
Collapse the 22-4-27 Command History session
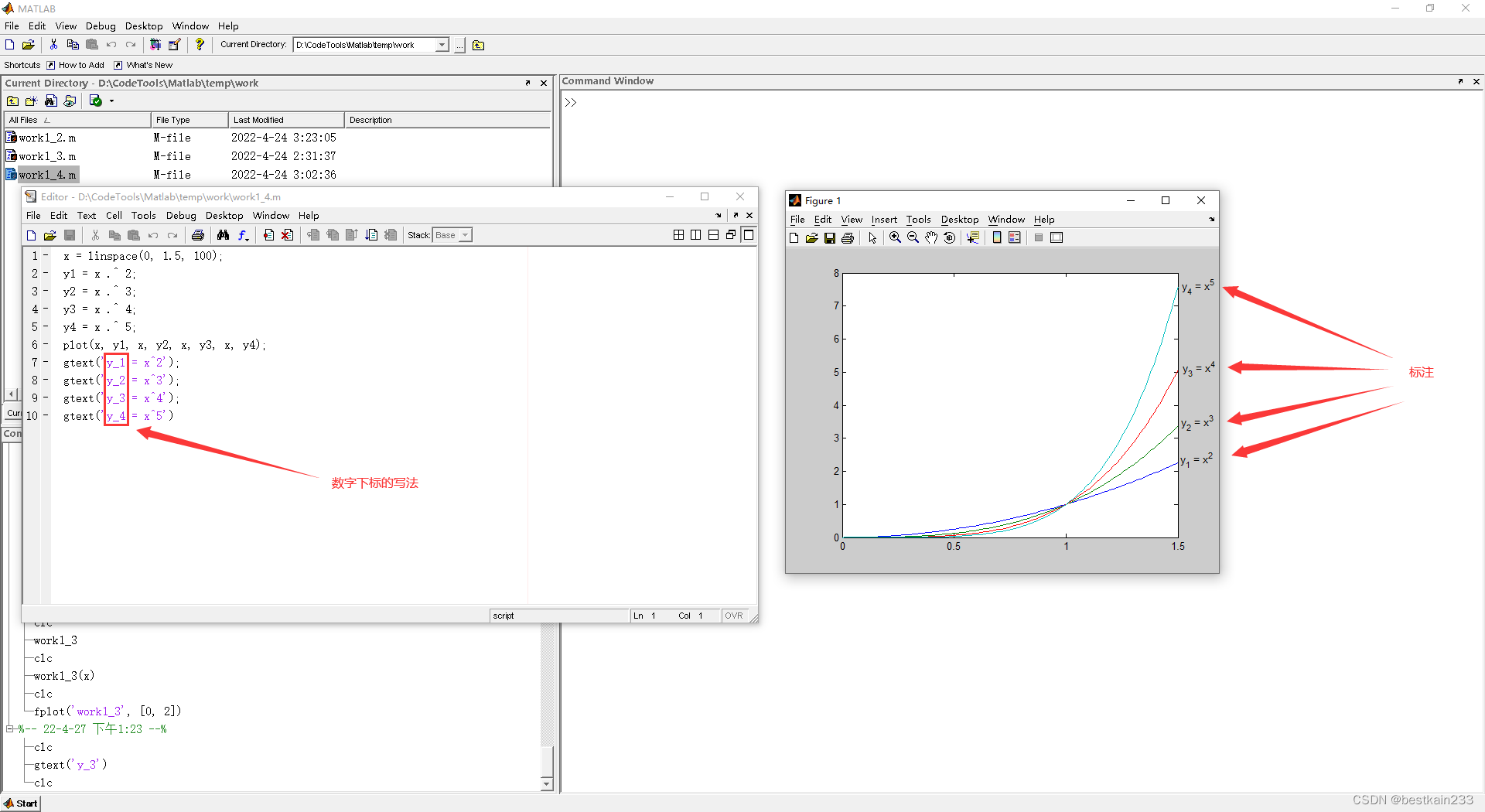pos(10,728)
